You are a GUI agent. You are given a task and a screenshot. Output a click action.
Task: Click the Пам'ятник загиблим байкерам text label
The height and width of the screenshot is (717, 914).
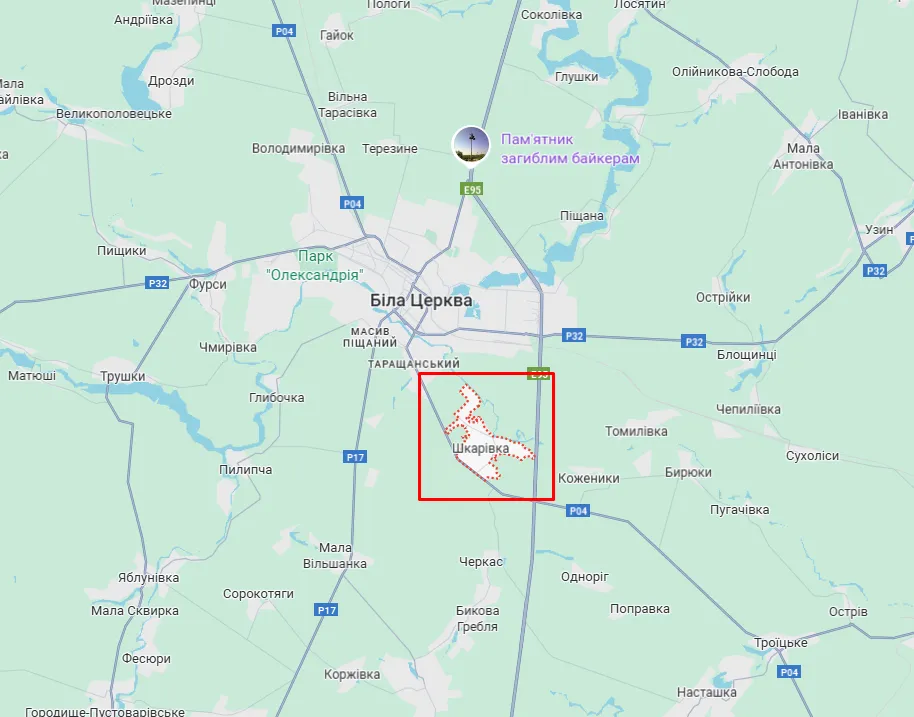570,149
